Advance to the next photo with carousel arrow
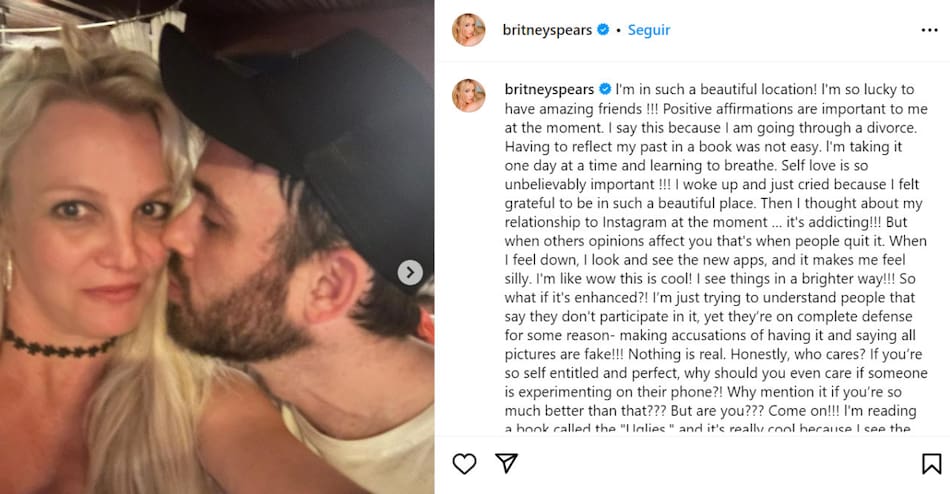This screenshot has width=950, height=494. (410, 272)
